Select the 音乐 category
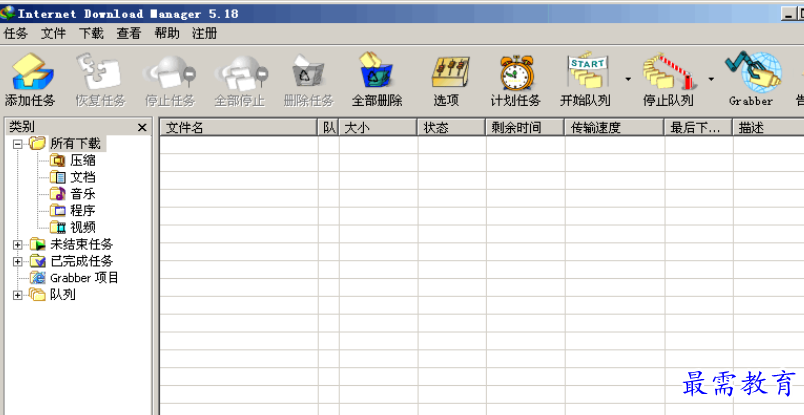This screenshot has height=415, width=804. (x=83, y=194)
